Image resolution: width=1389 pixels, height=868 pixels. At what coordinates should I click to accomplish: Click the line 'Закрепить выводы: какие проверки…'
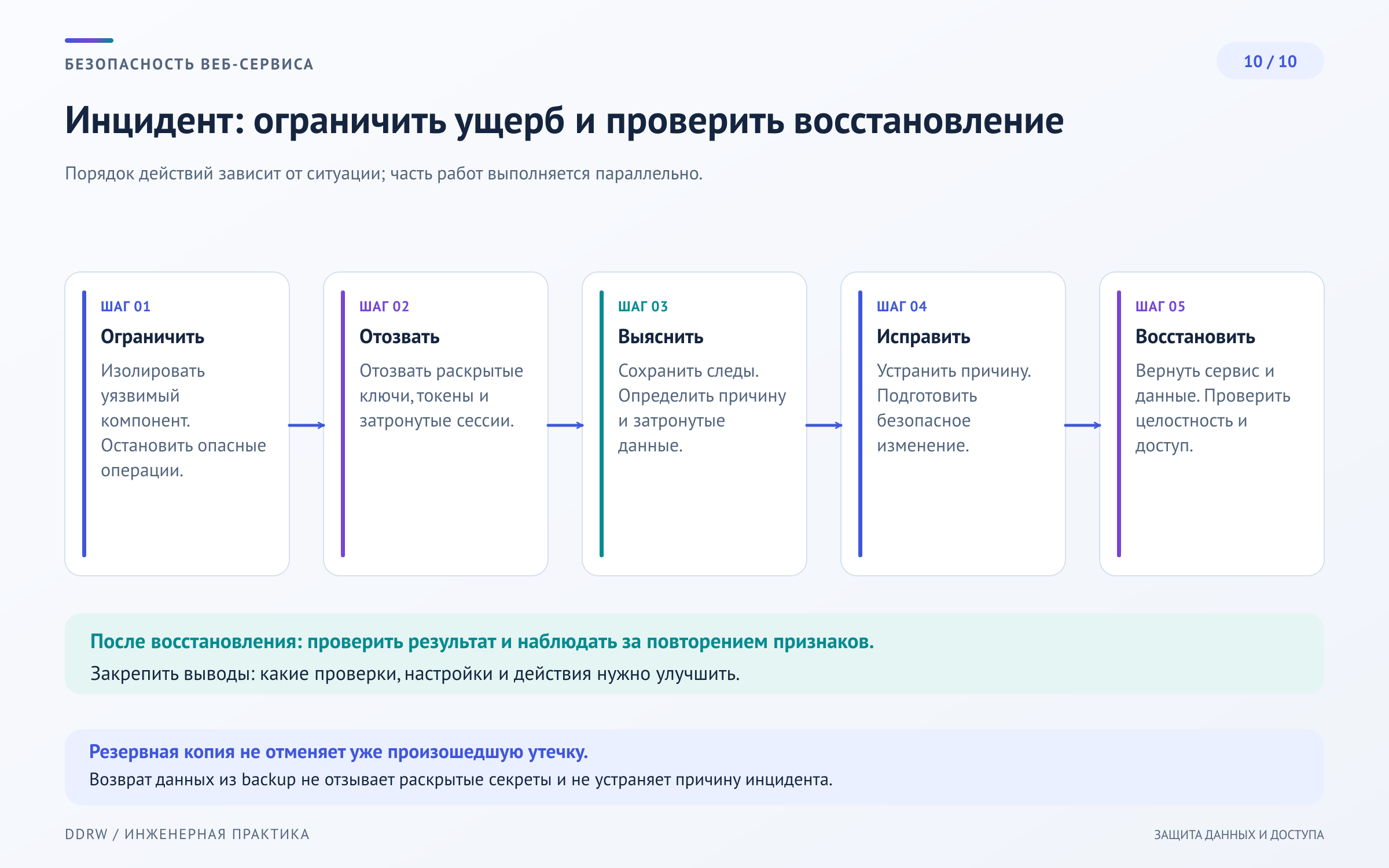point(415,674)
